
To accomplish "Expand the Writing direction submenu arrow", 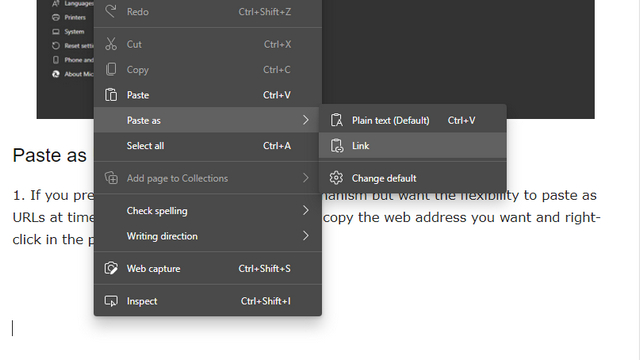I will tap(306, 236).
